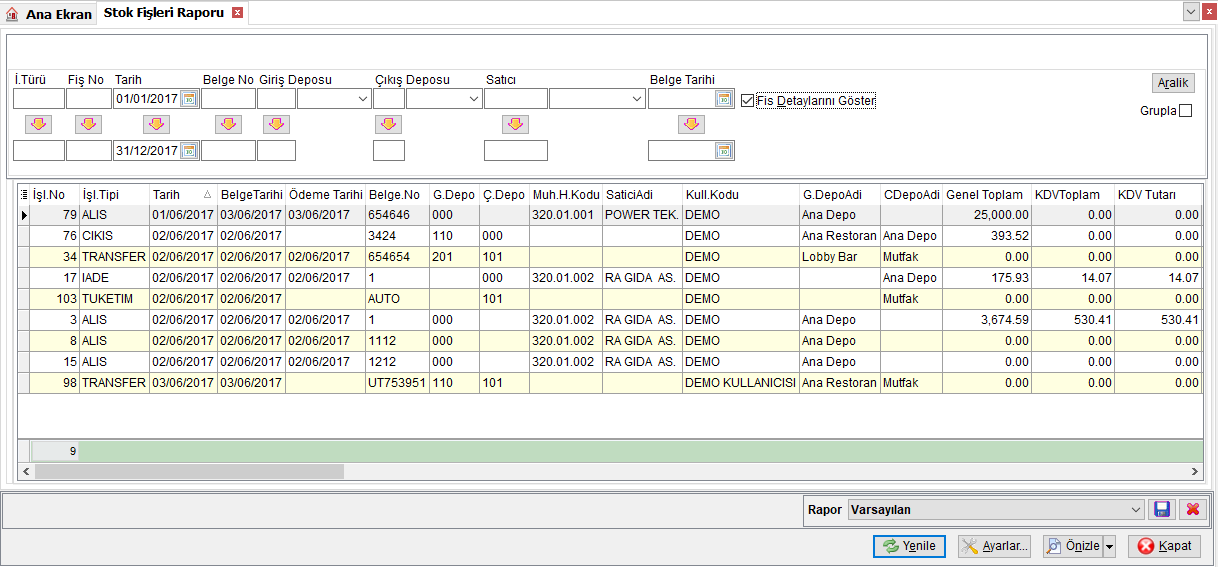The height and width of the screenshot is (567, 1219).
Task: Click down-arrow copy icon under Tarih
Action: 156,124
